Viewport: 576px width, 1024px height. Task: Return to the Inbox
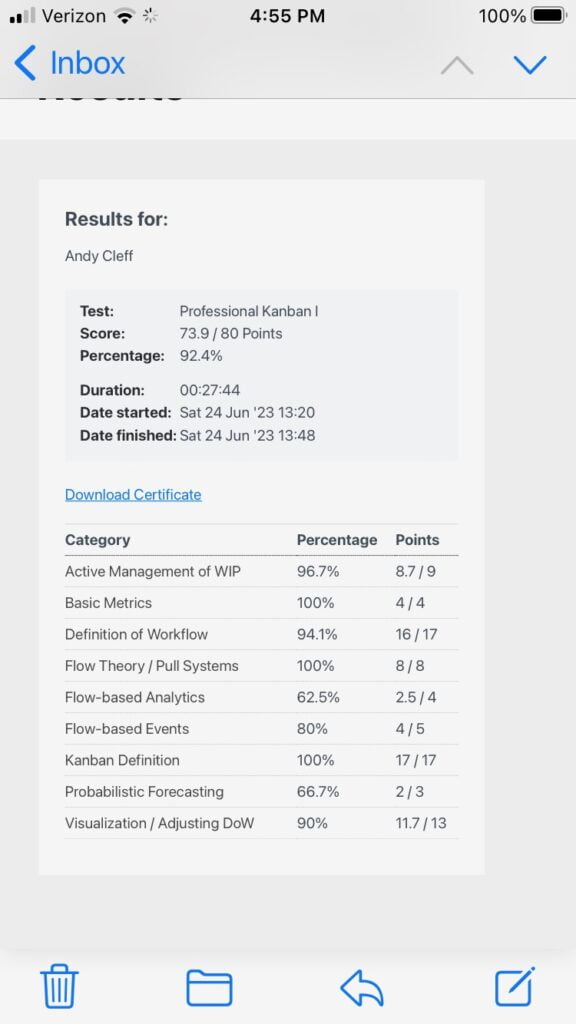pos(86,63)
